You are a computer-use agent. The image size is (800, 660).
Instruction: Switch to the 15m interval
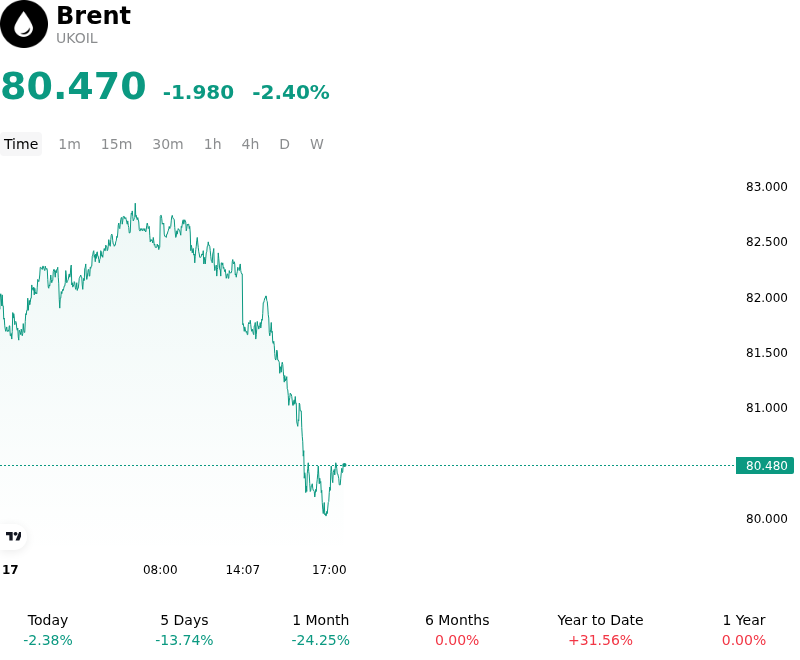(x=116, y=144)
